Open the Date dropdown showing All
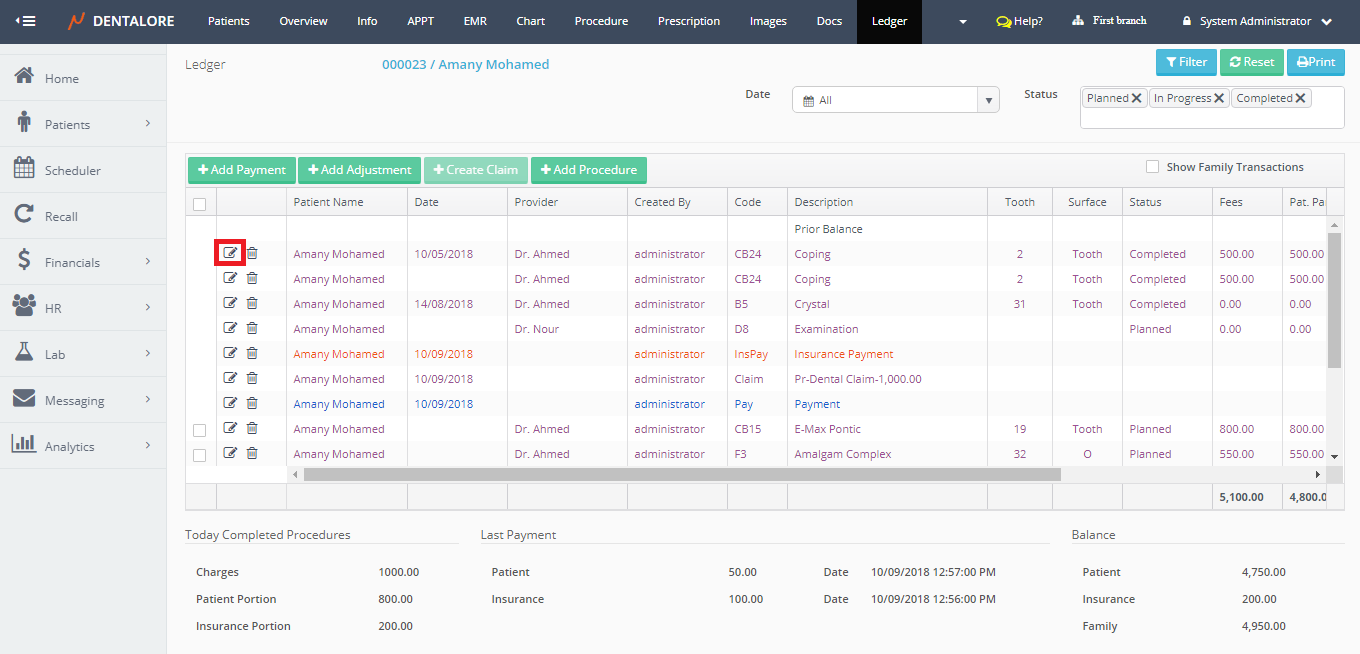Viewport: 1360px width, 654px height. click(895, 100)
